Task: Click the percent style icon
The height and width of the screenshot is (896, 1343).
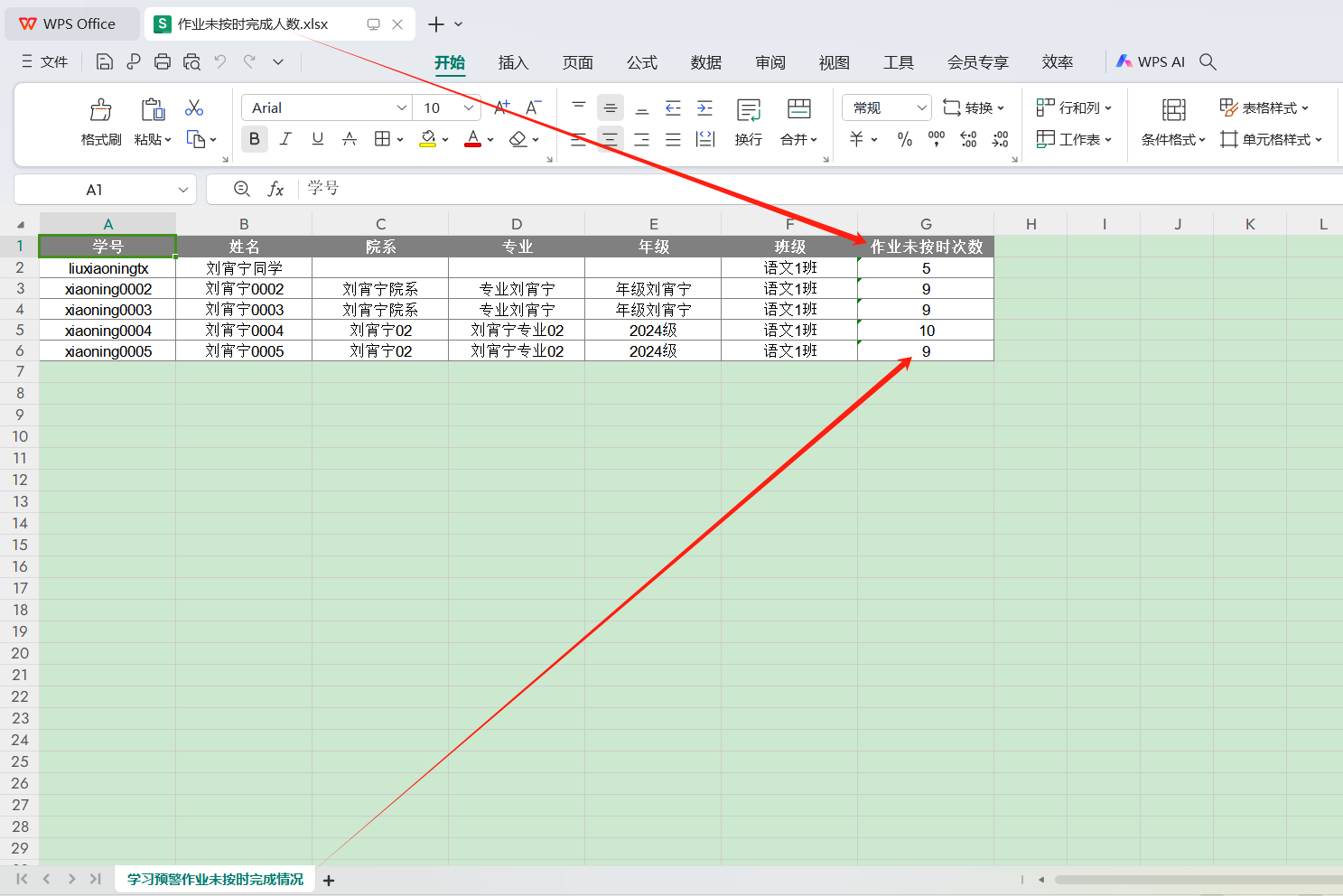Action: point(904,139)
